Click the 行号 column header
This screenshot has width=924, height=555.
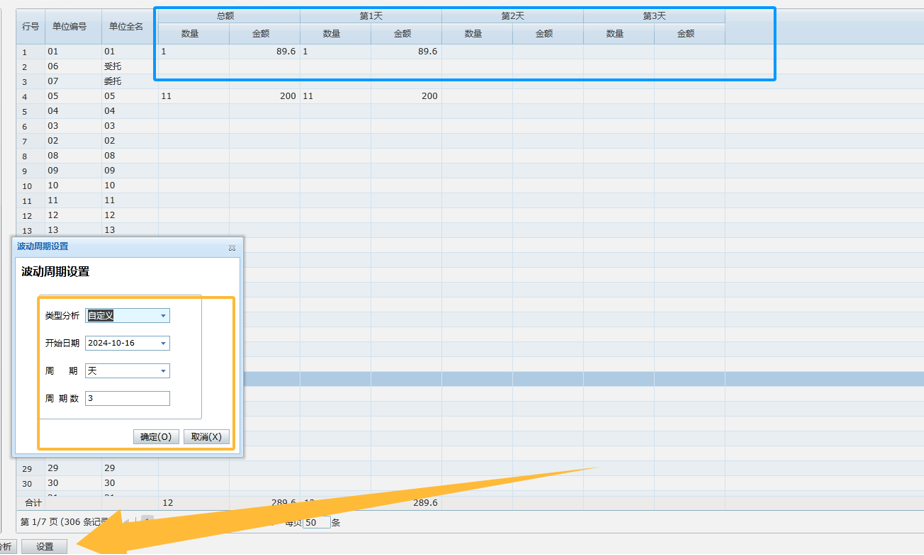click(31, 26)
